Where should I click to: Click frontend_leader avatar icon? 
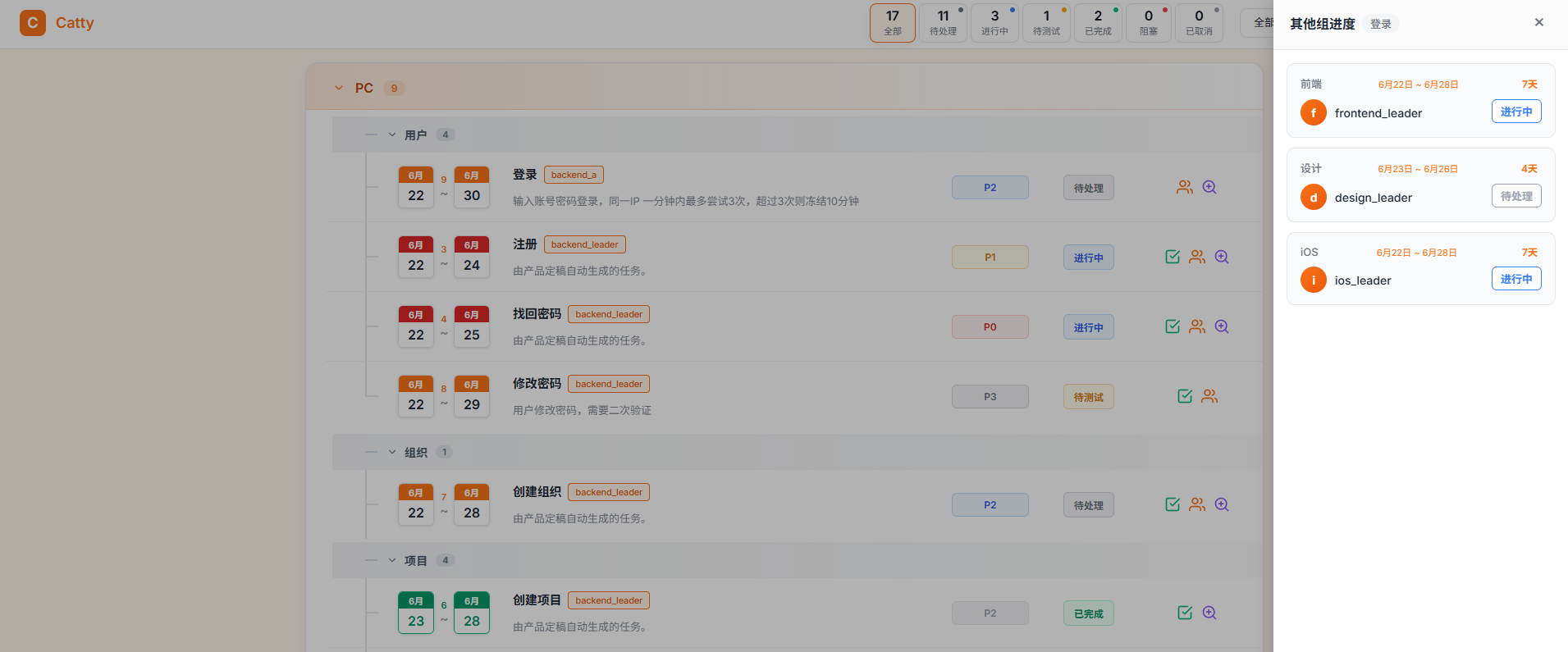click(x=1314, y=112)
